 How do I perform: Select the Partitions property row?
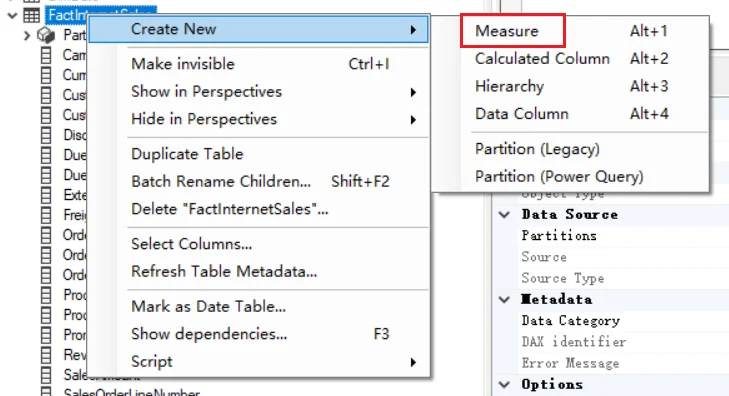[623, 236]
